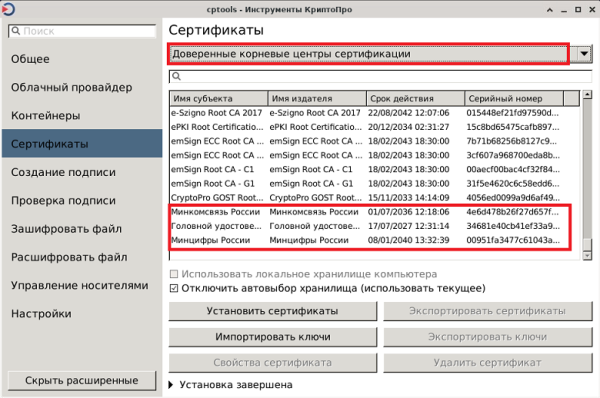Click 'Экспортировать ключи' button
600x398 pixels.
[488, 337]
